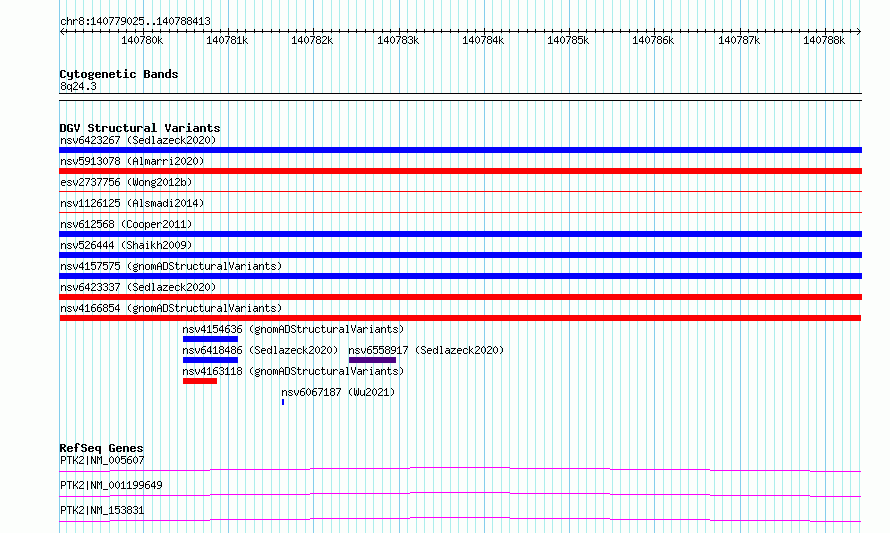The image size is (890, 533).
Task: Click the 140781k ruler tick label
Action: 227,40
